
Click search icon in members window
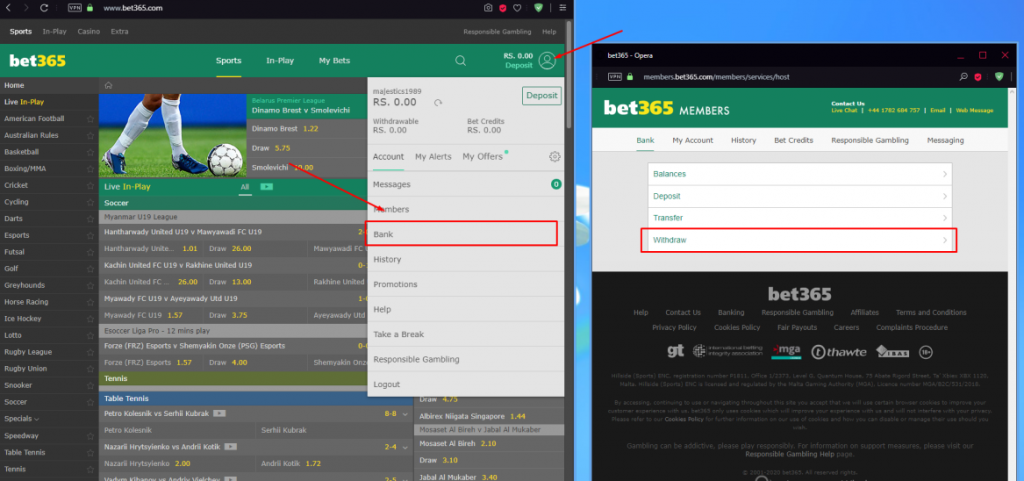tap(963, 76)
